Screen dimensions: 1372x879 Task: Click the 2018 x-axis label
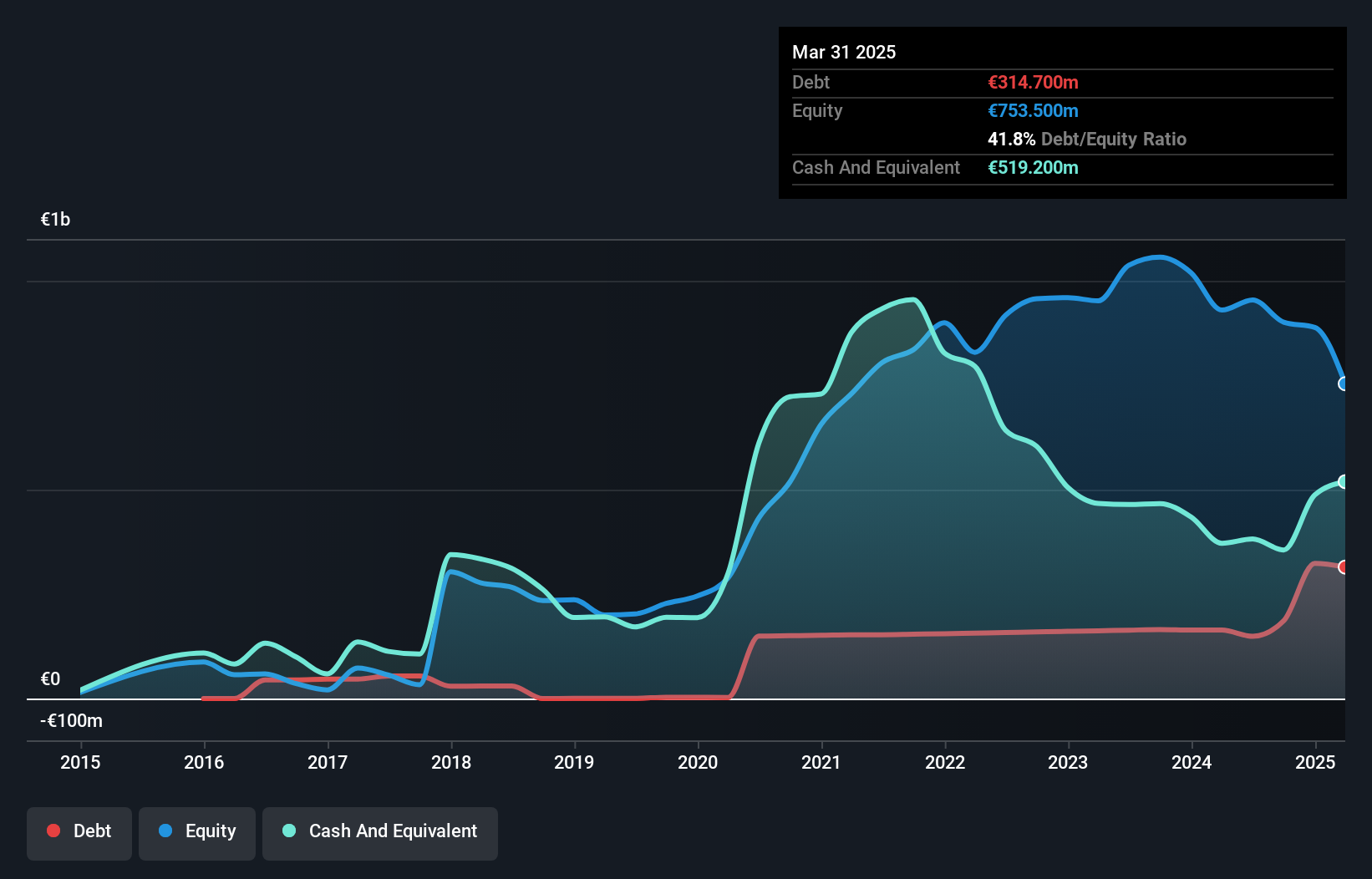pos(451,762)
